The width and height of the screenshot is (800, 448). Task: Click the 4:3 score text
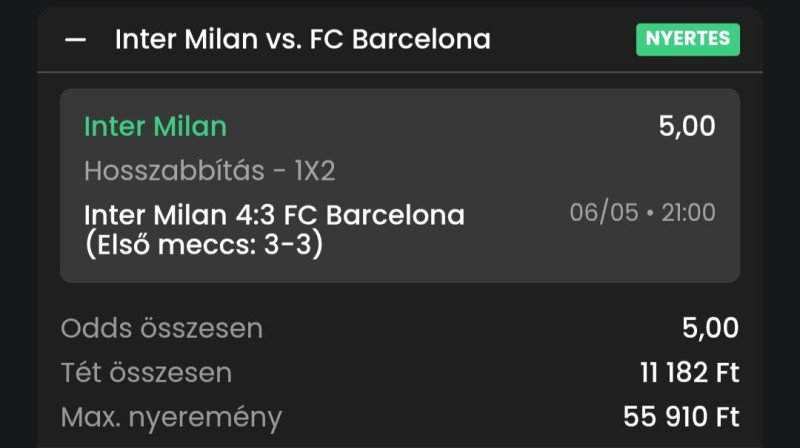pos(255,215)
